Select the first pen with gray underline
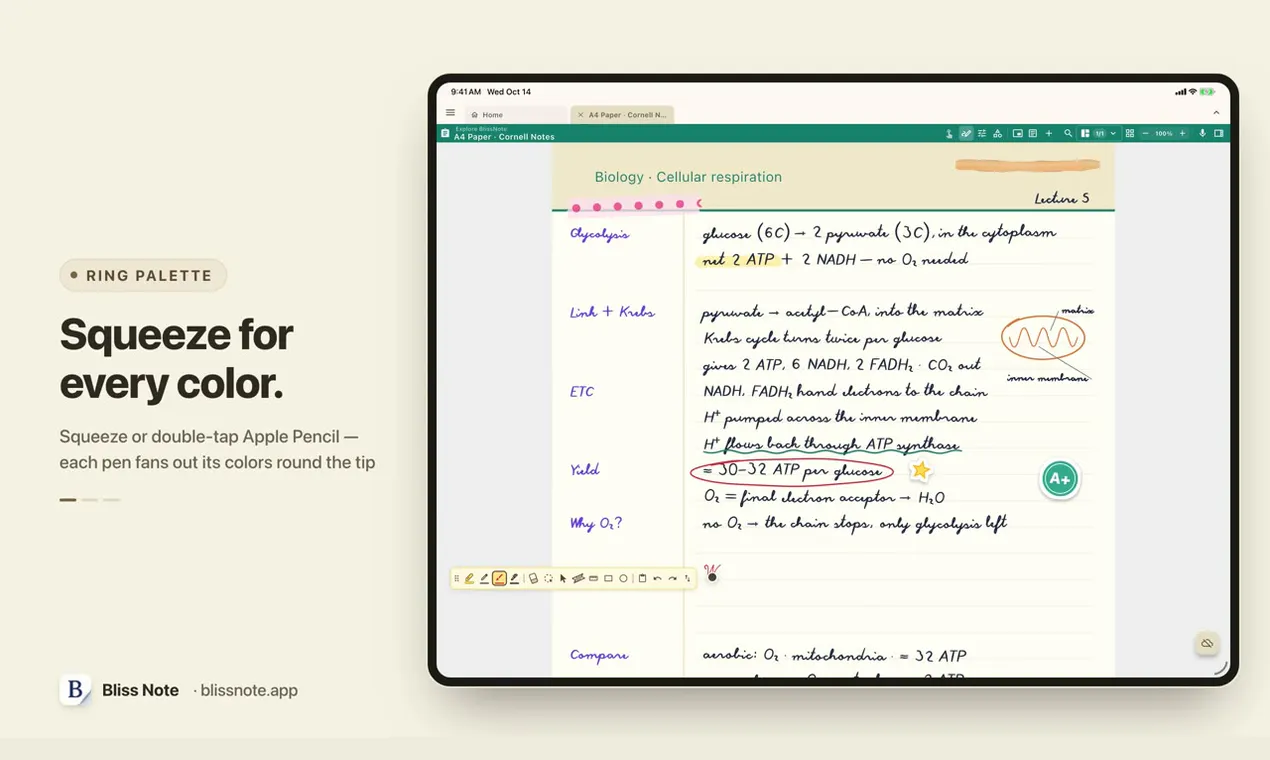Image resolution: width=1270 pixels, height=760 pixels. (x=484, y=578)
